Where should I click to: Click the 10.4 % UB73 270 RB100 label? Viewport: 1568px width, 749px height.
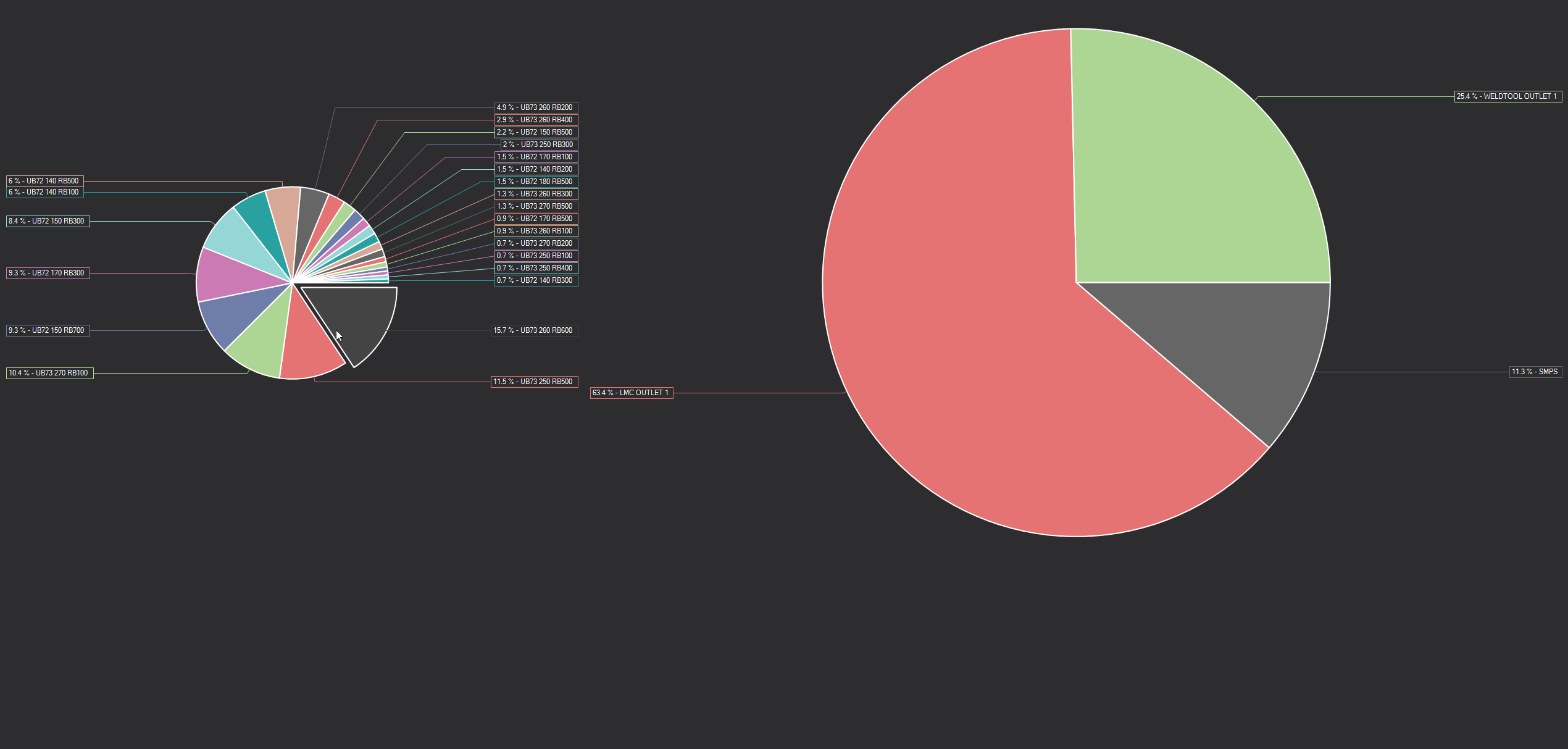pyautogui.click(x=49, y=373)
